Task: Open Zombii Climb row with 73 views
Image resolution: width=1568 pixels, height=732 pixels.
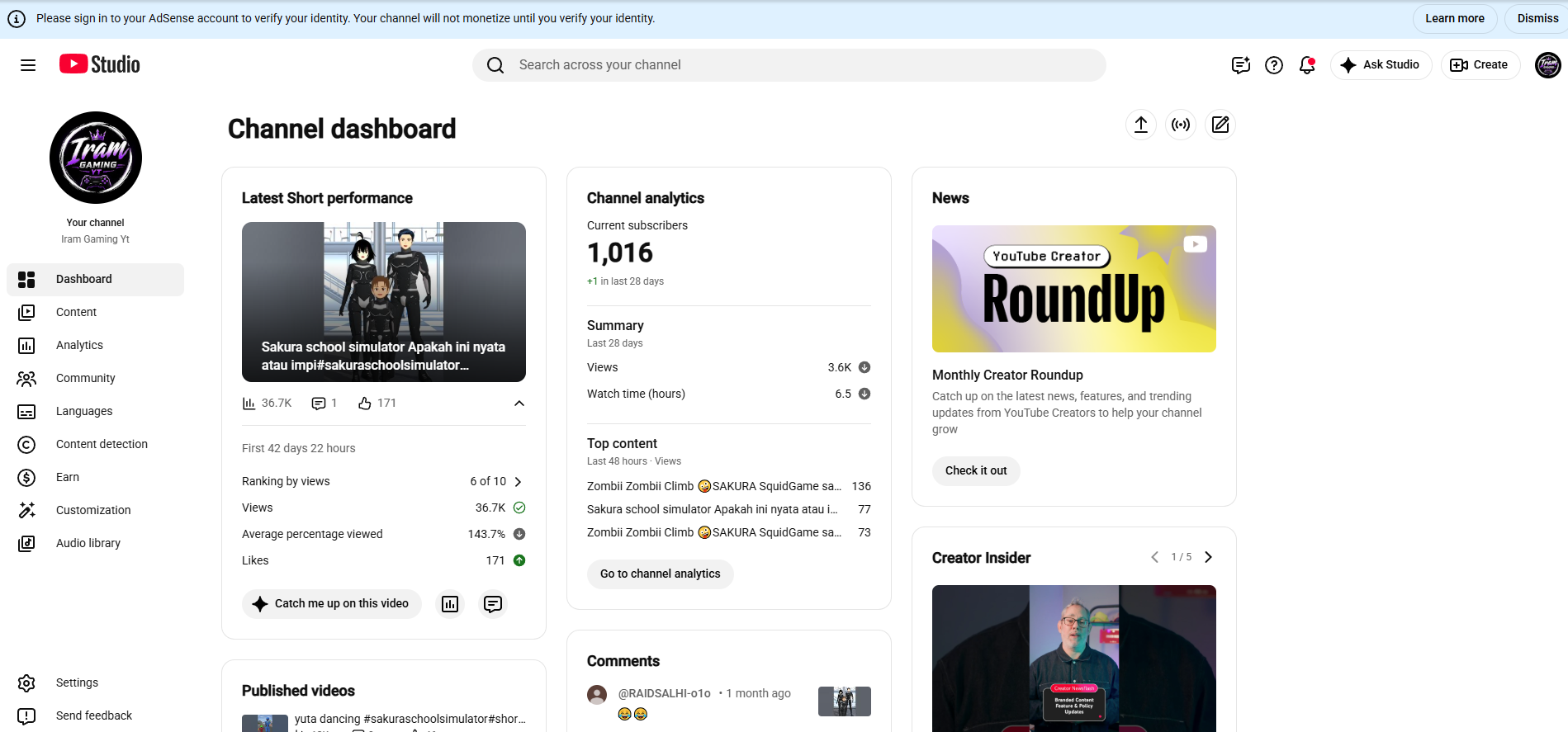Action: tap(729, 532)
